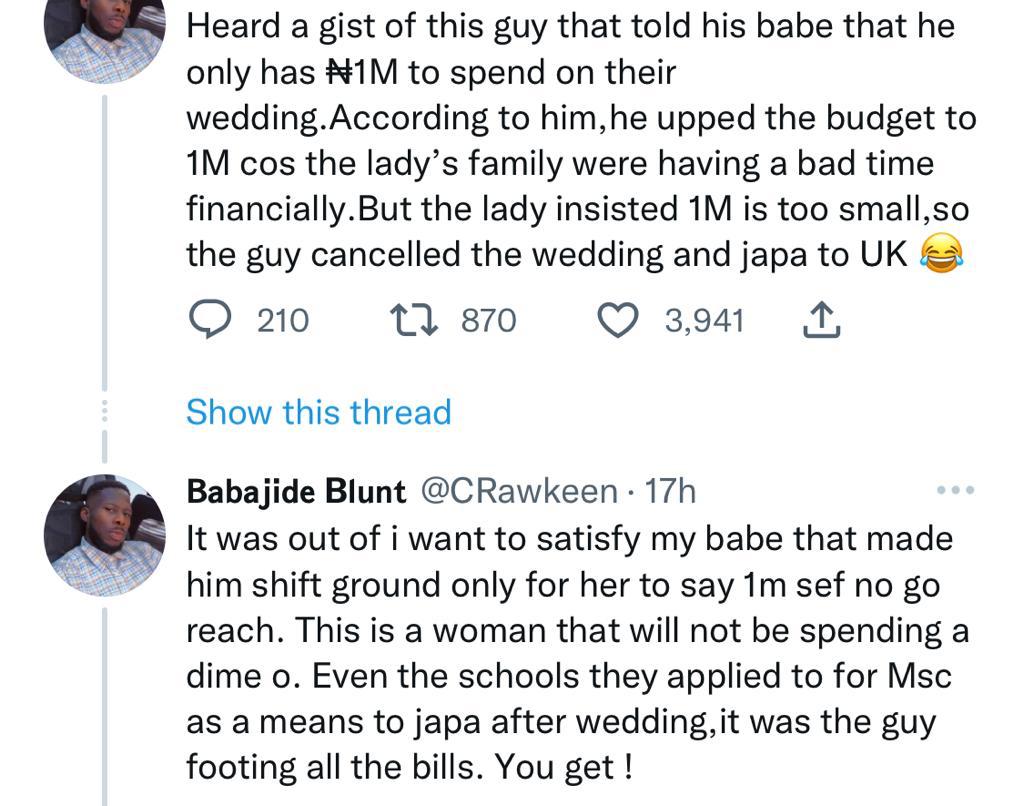Click the @CRawkeen handle
Viewport: 1024px width, 806px height.
click(520, 492)
